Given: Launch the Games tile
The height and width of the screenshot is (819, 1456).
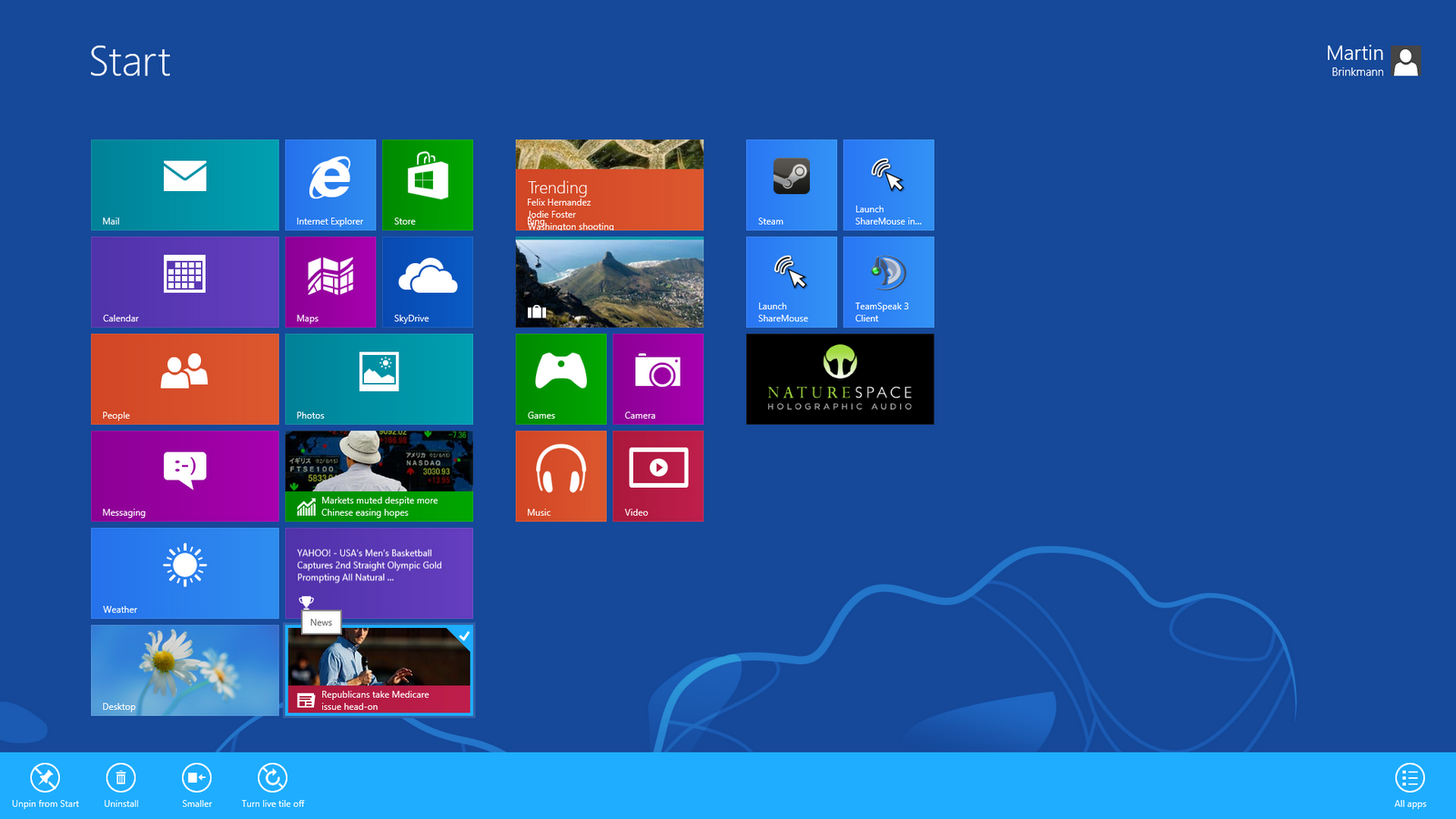Looking at the screenshot, I should [561, 379].
